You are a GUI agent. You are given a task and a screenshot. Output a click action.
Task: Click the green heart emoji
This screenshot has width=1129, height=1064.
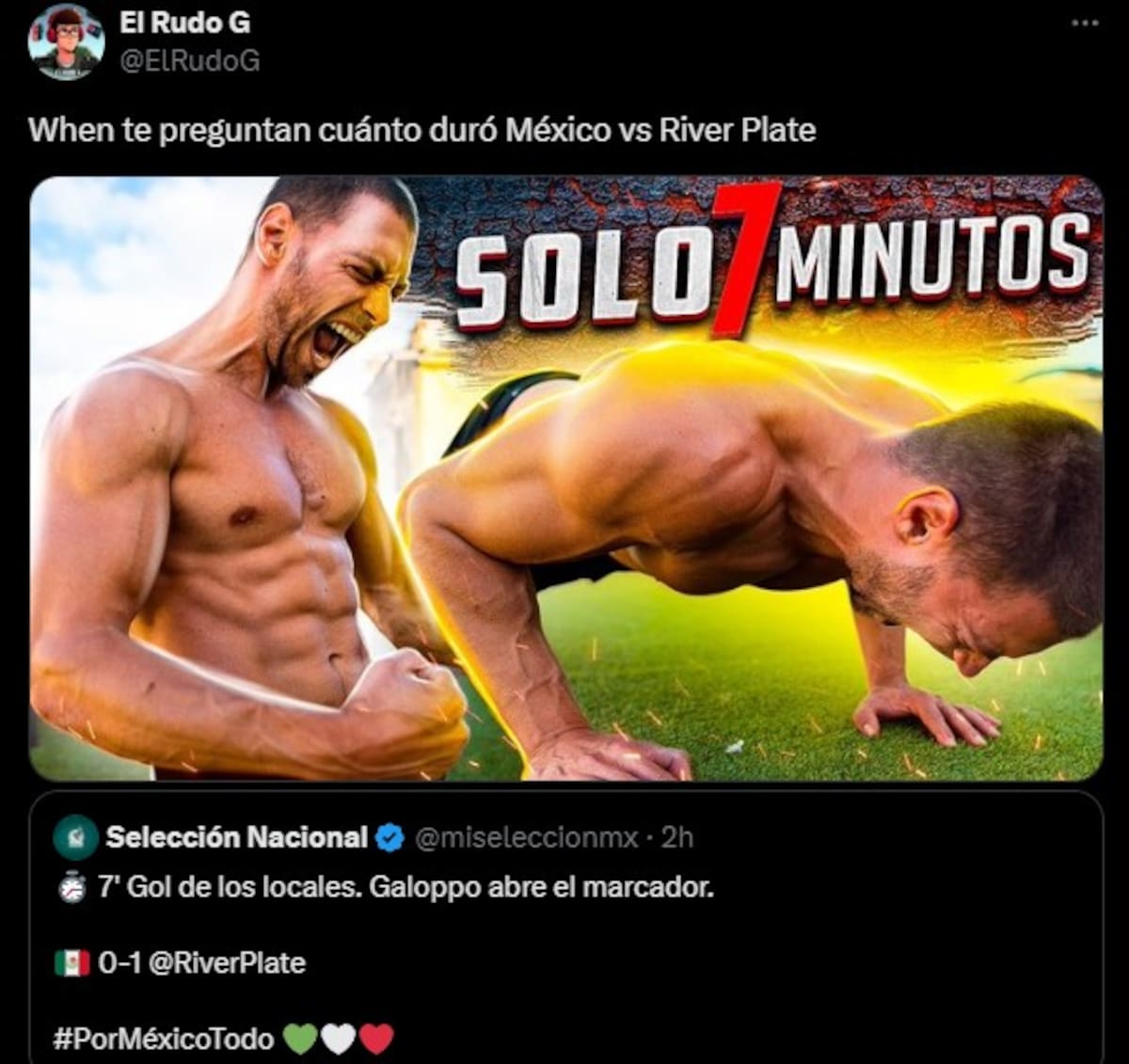tap(300, 1040)
